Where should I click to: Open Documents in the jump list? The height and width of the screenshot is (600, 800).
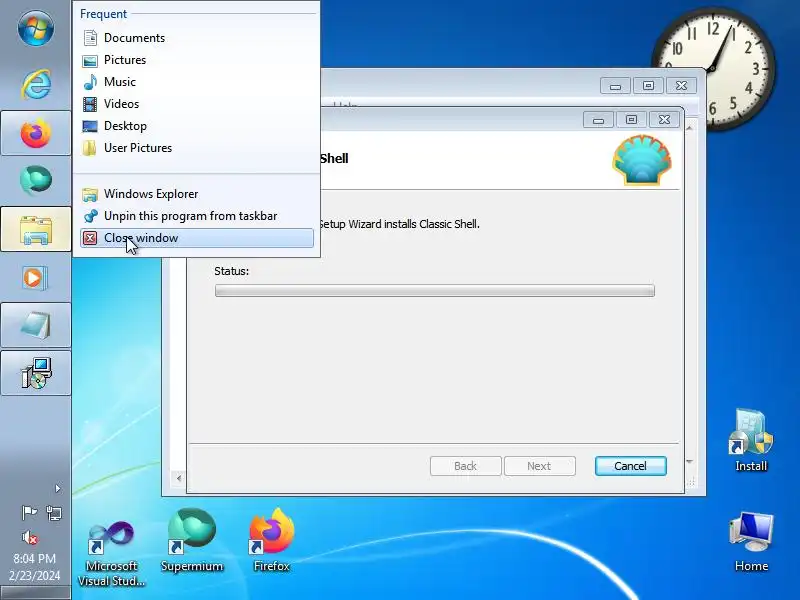197,38
